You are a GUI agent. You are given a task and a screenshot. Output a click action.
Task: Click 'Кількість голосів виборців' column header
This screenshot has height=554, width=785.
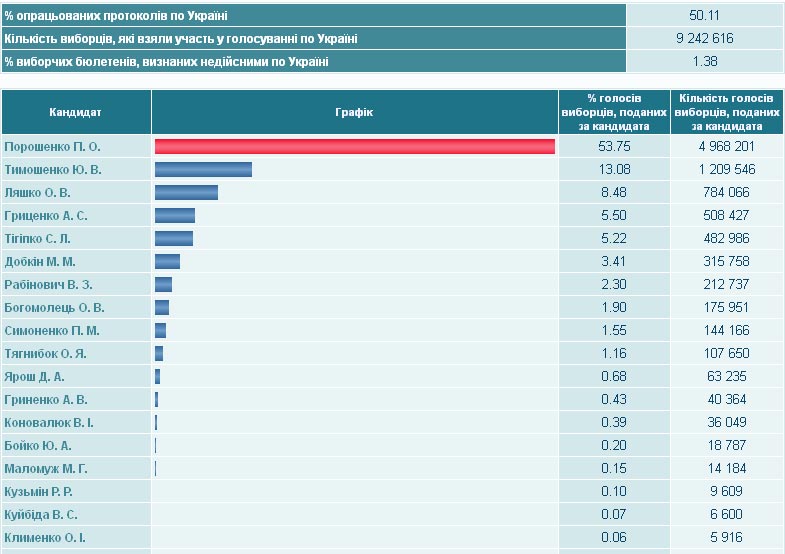(726, 112)
